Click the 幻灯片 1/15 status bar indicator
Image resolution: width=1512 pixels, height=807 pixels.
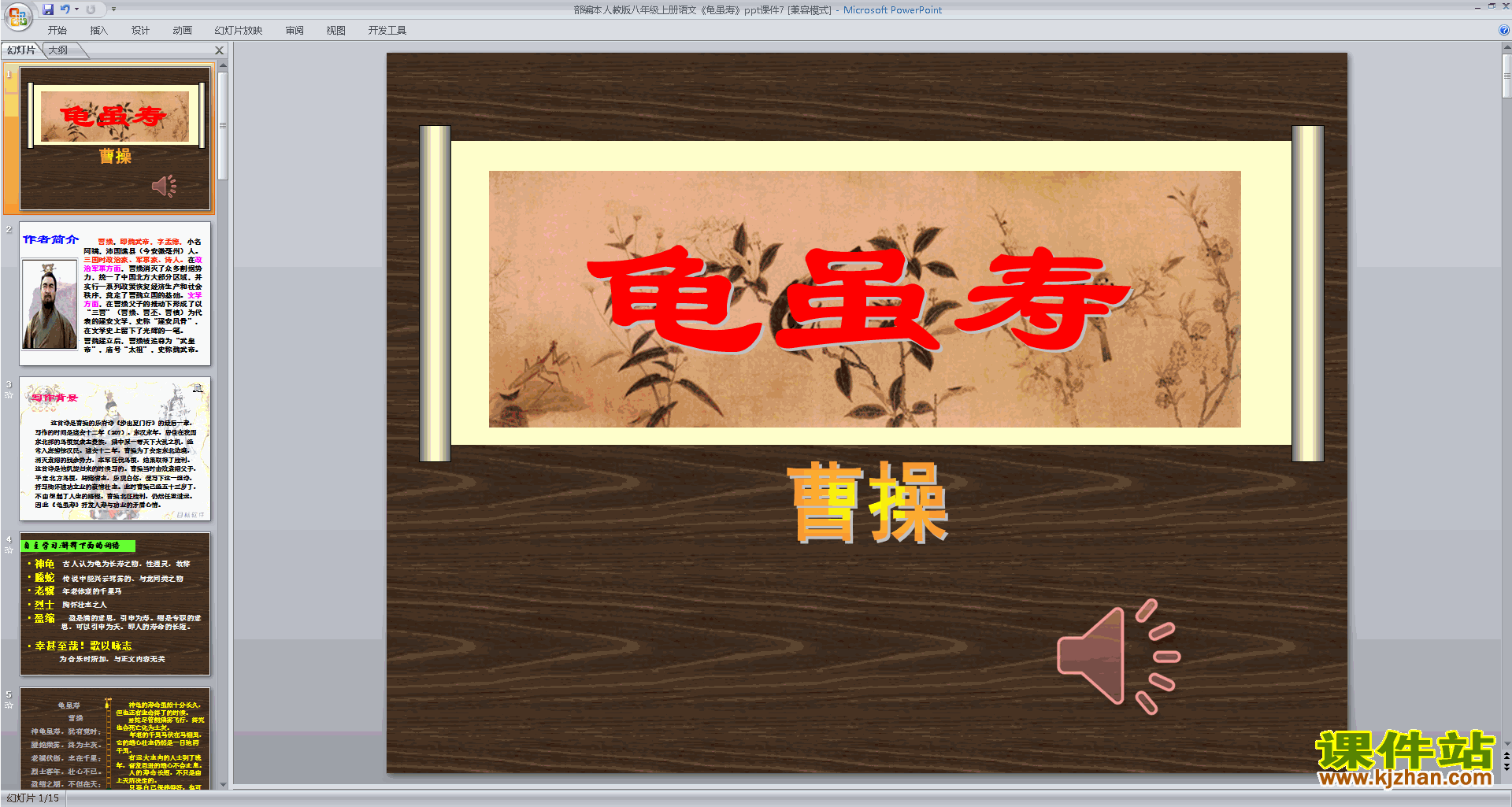(x=33, y=798)
